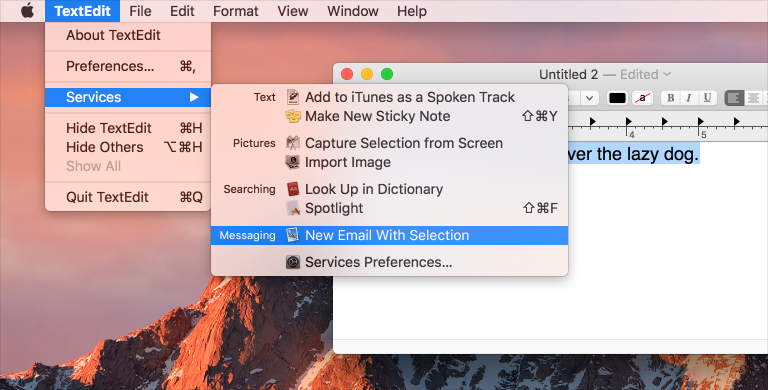Viewport: 768px width, 390px height.
Task: Choose Hide Others
Action: coord(128,147)
